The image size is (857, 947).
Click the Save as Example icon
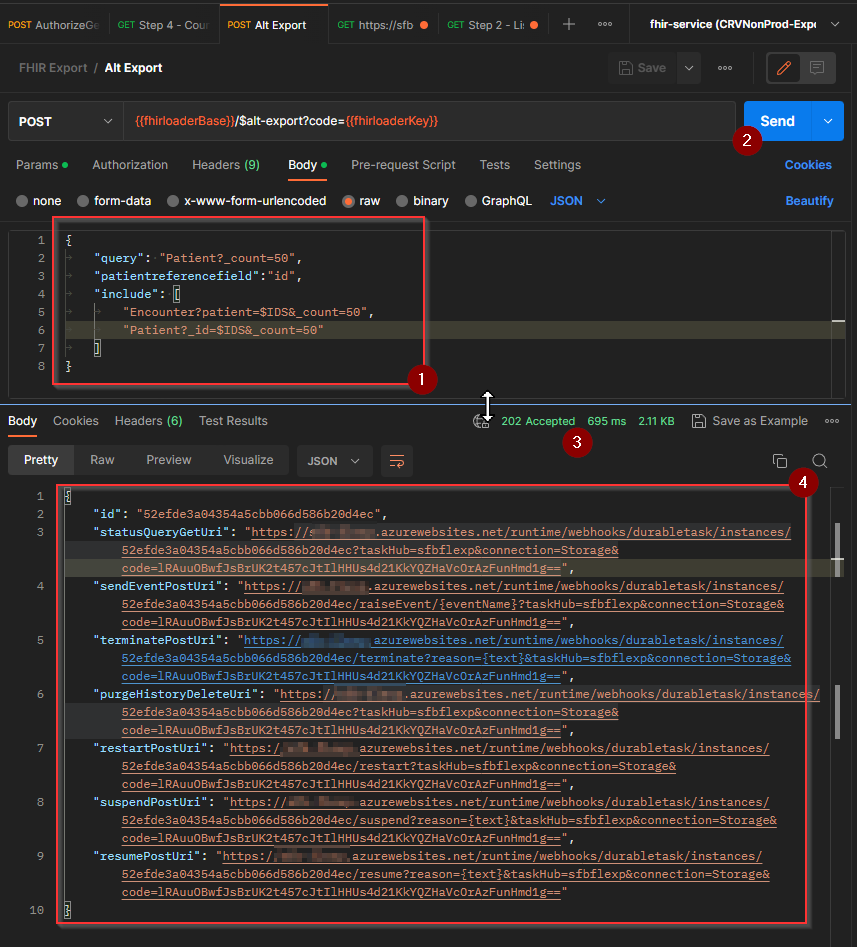[699, 421]
